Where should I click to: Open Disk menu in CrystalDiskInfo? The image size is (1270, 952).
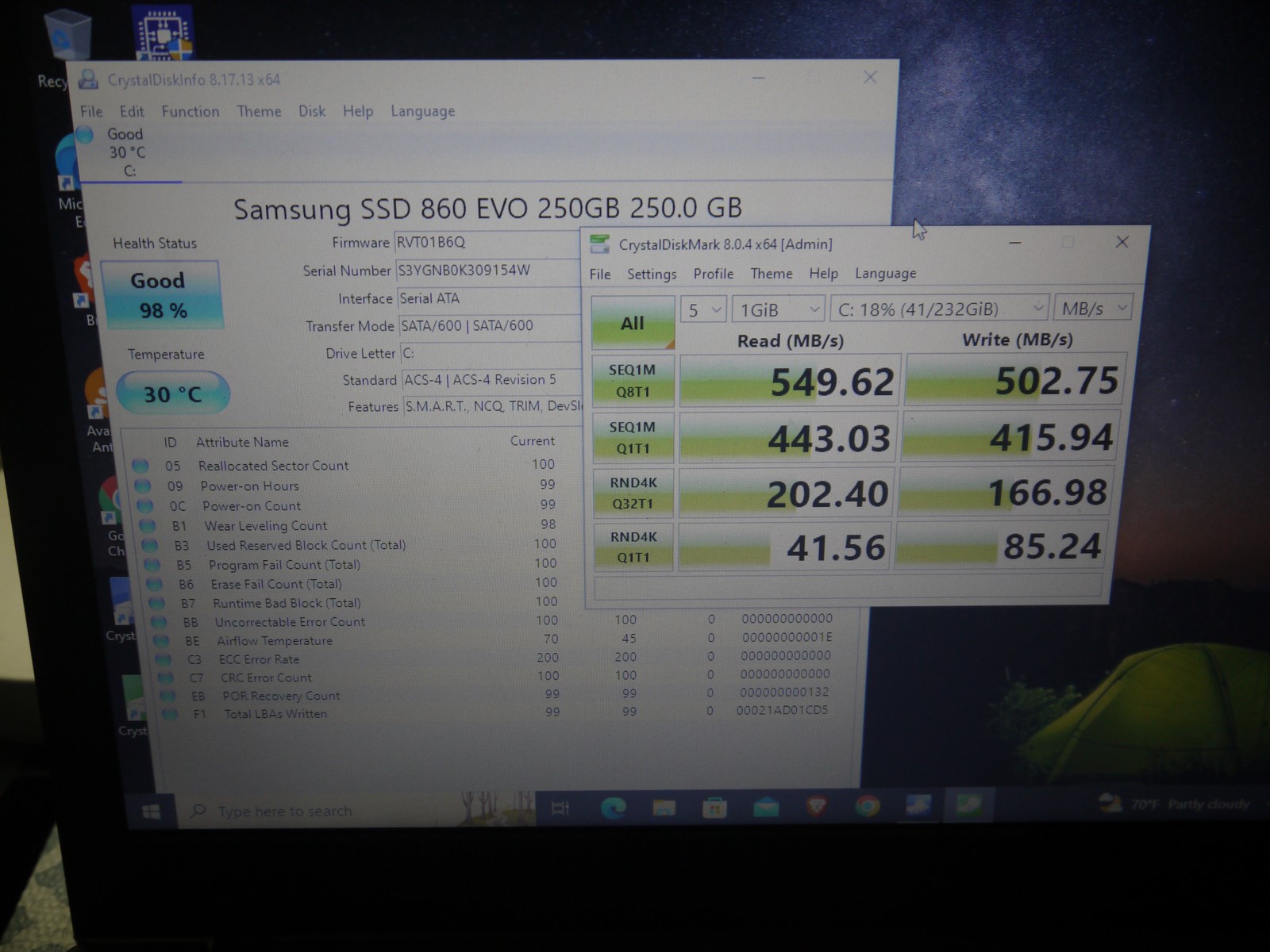[x=312, y=111]
